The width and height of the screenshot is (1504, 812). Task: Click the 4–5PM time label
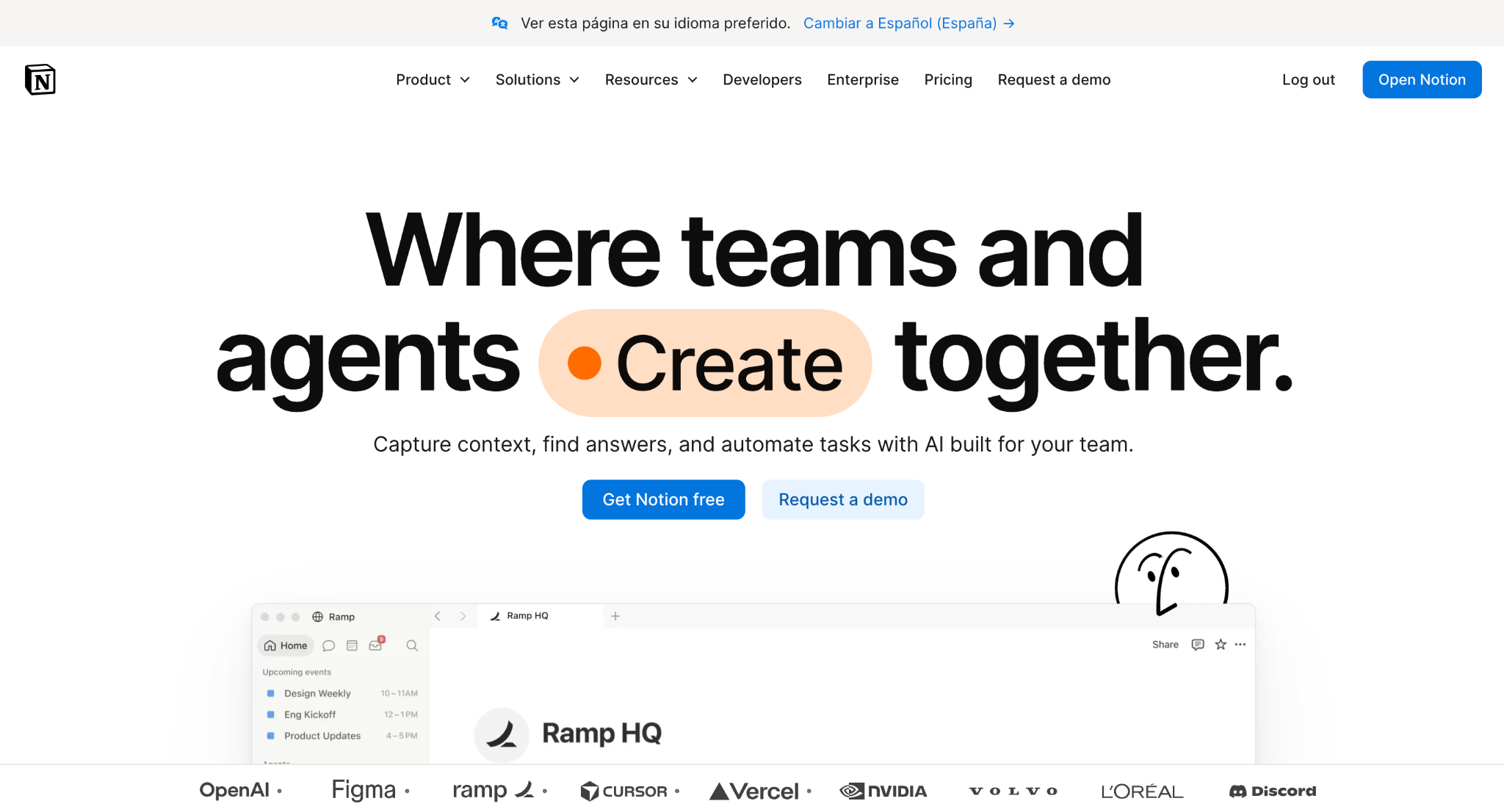point(402,736)
